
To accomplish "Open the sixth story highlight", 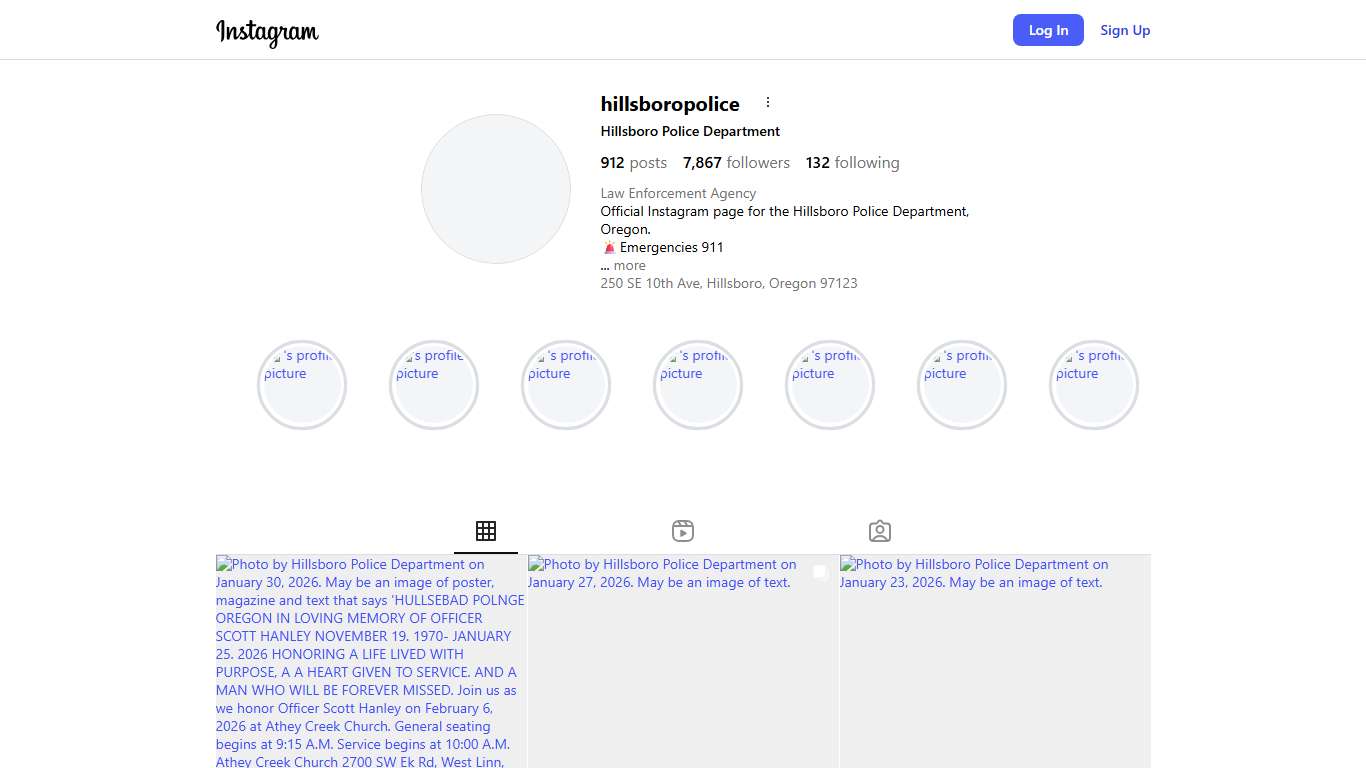I will coord(962,385).
